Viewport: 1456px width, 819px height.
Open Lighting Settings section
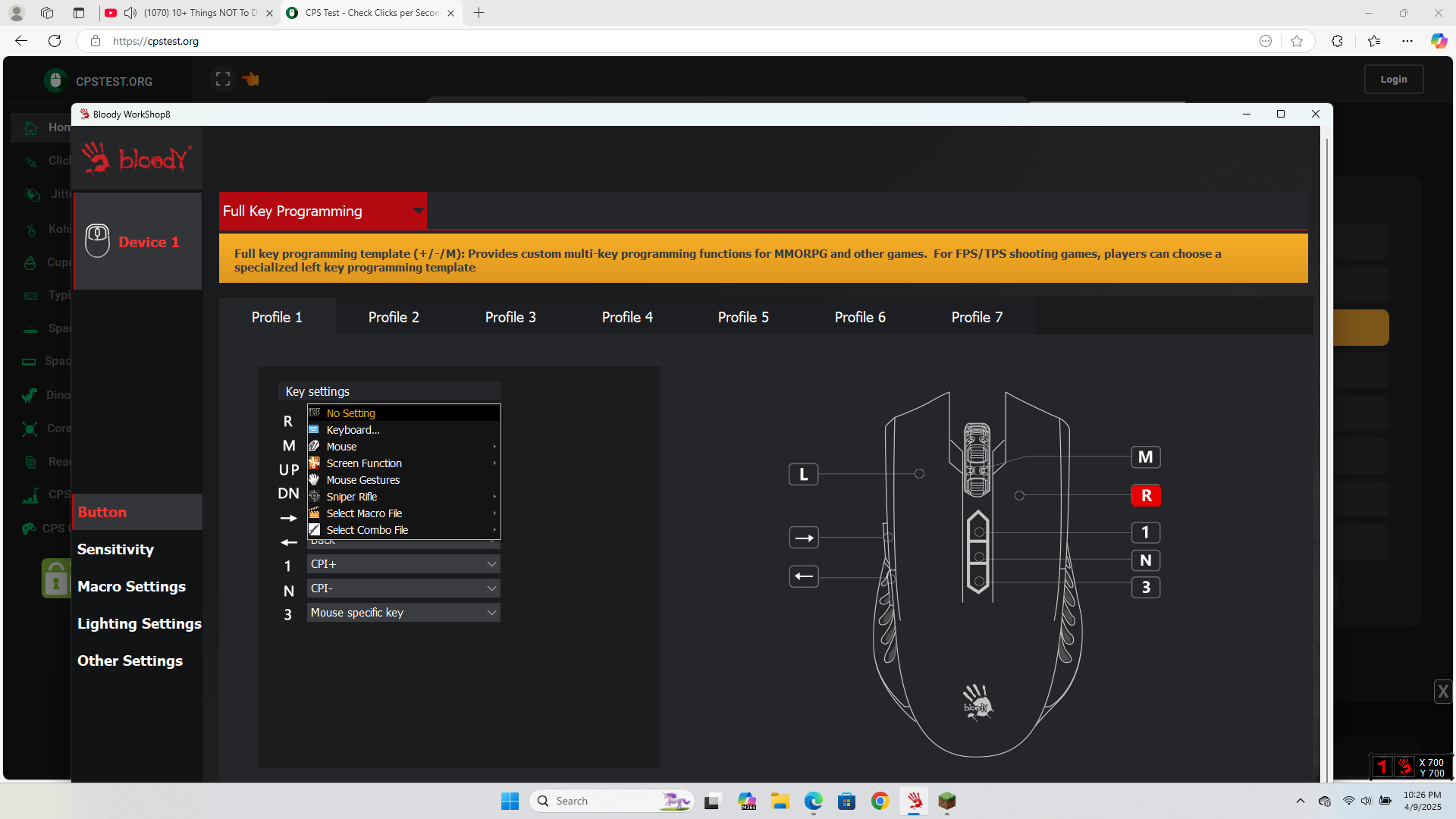139,623
